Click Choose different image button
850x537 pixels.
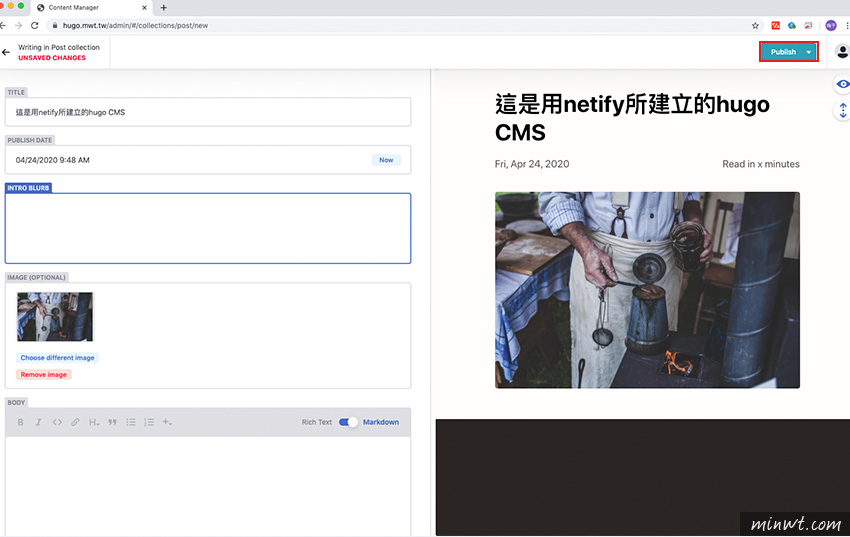(x=57, y=358)
